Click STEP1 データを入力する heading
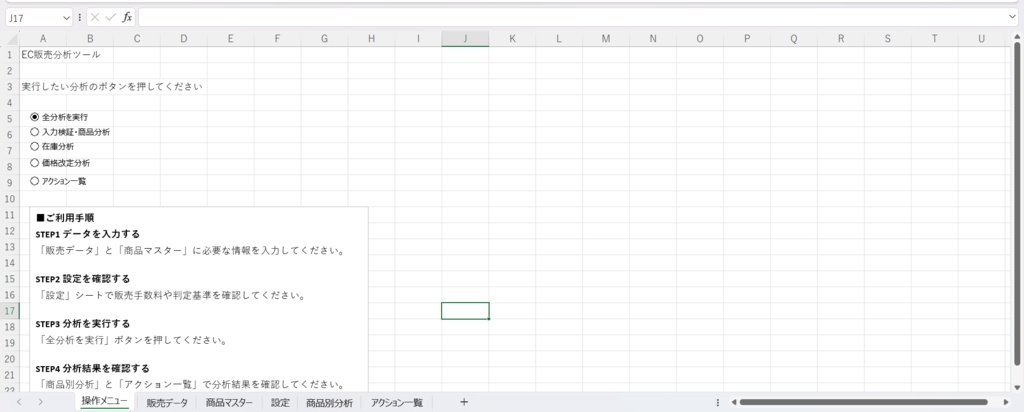The height and width of the screenshot is (412, 1024). pyautogui.click(x=88, y=234)
